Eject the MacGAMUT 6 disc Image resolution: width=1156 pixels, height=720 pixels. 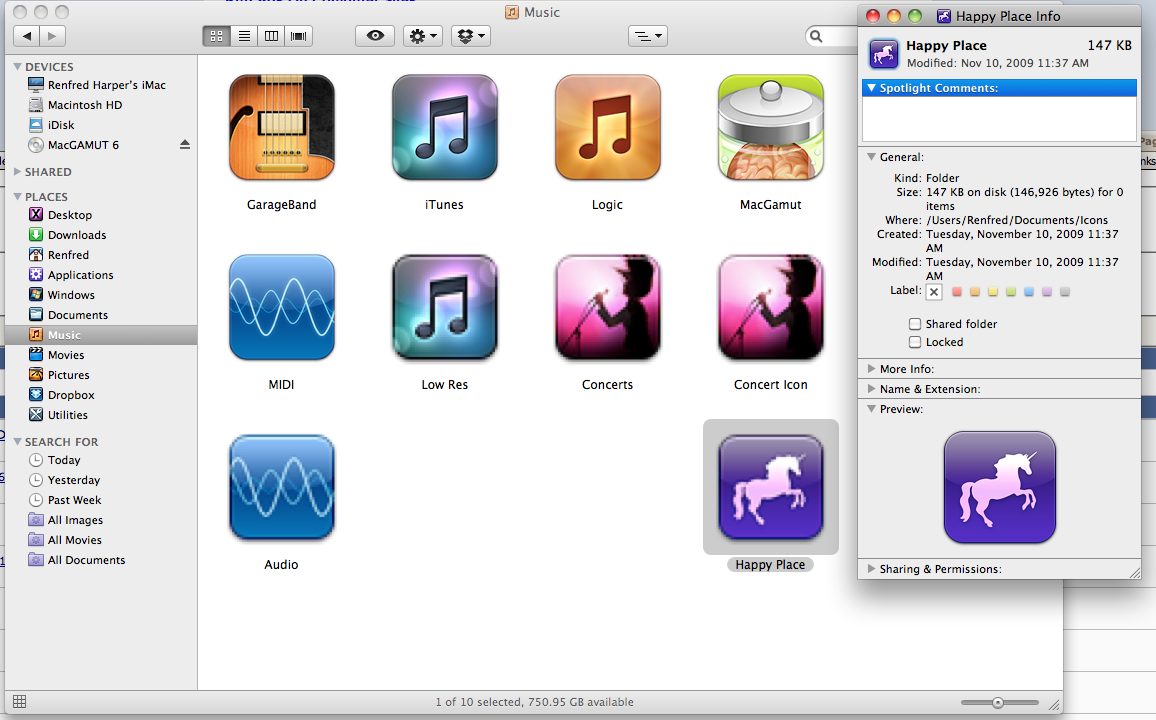185,144
